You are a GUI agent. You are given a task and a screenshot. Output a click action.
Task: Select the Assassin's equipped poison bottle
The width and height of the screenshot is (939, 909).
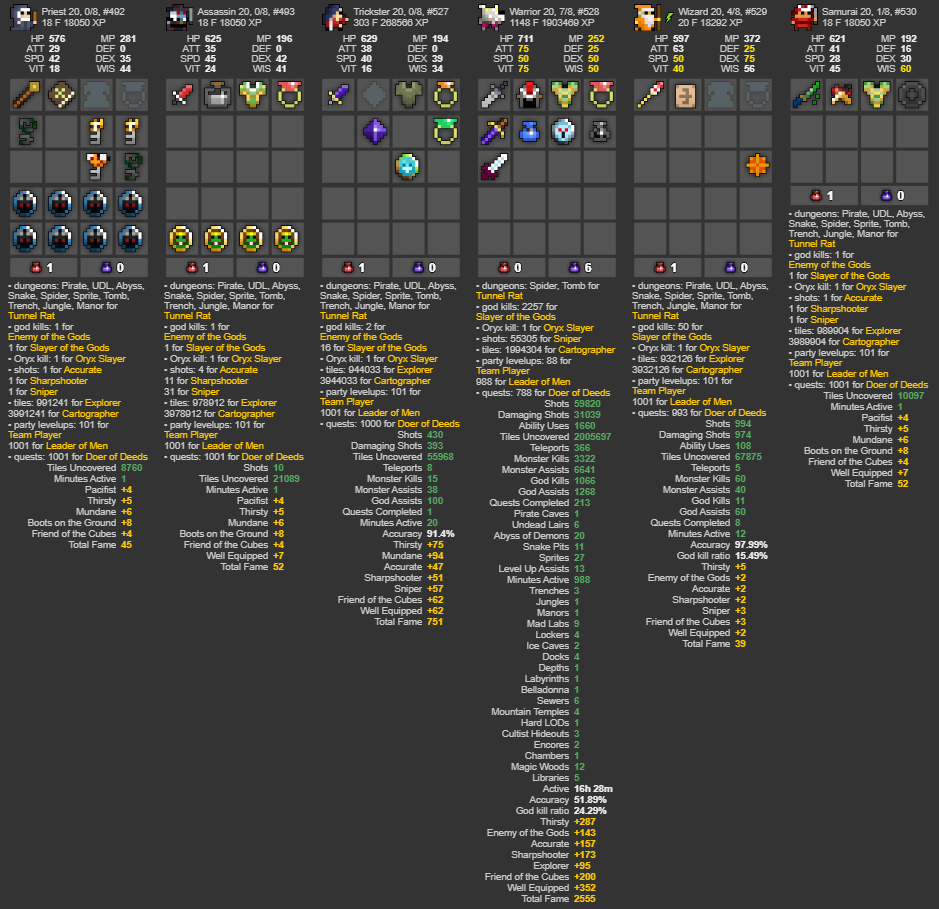pos(217,95)
